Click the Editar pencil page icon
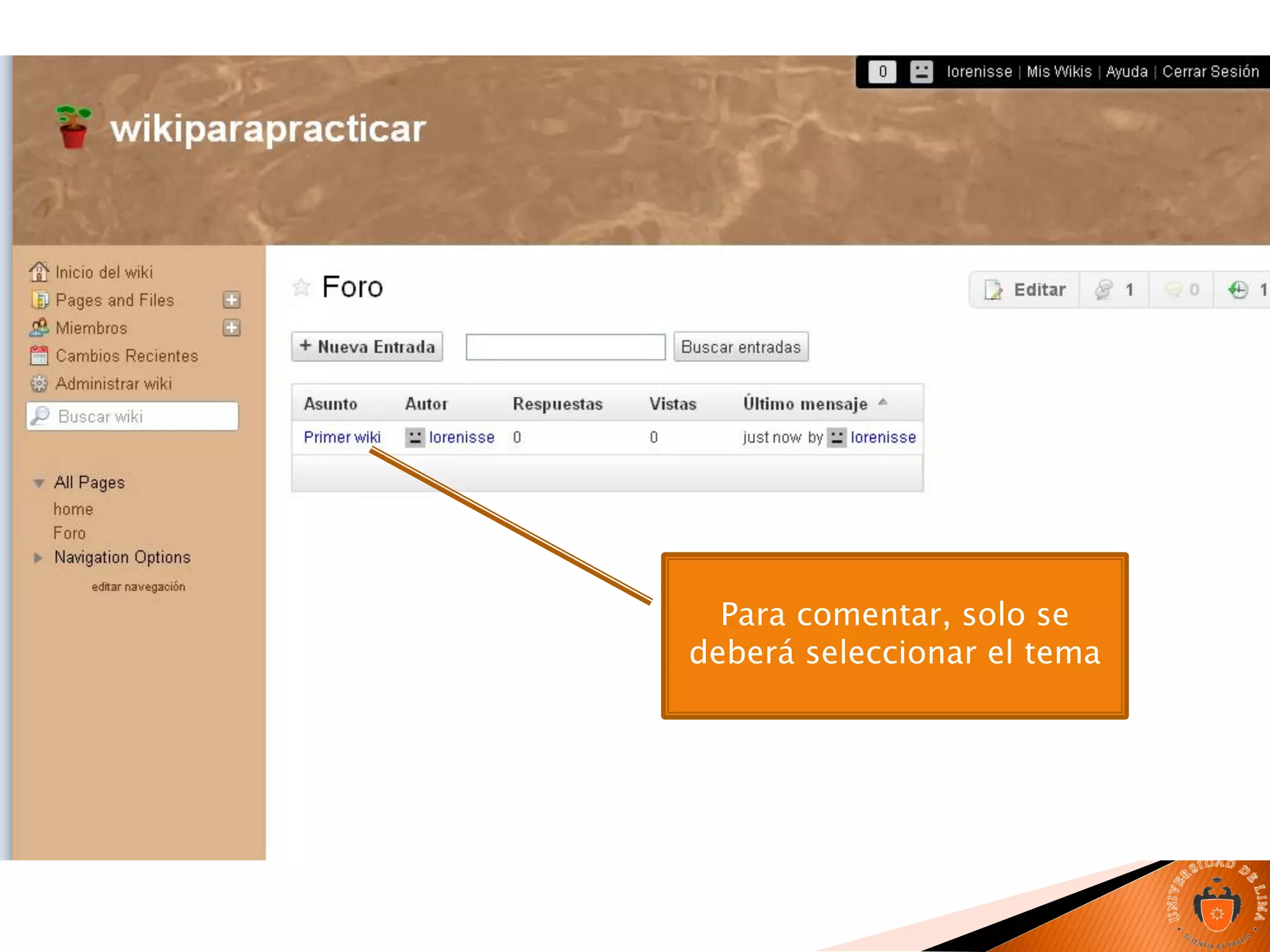 [x=993, y=289]
